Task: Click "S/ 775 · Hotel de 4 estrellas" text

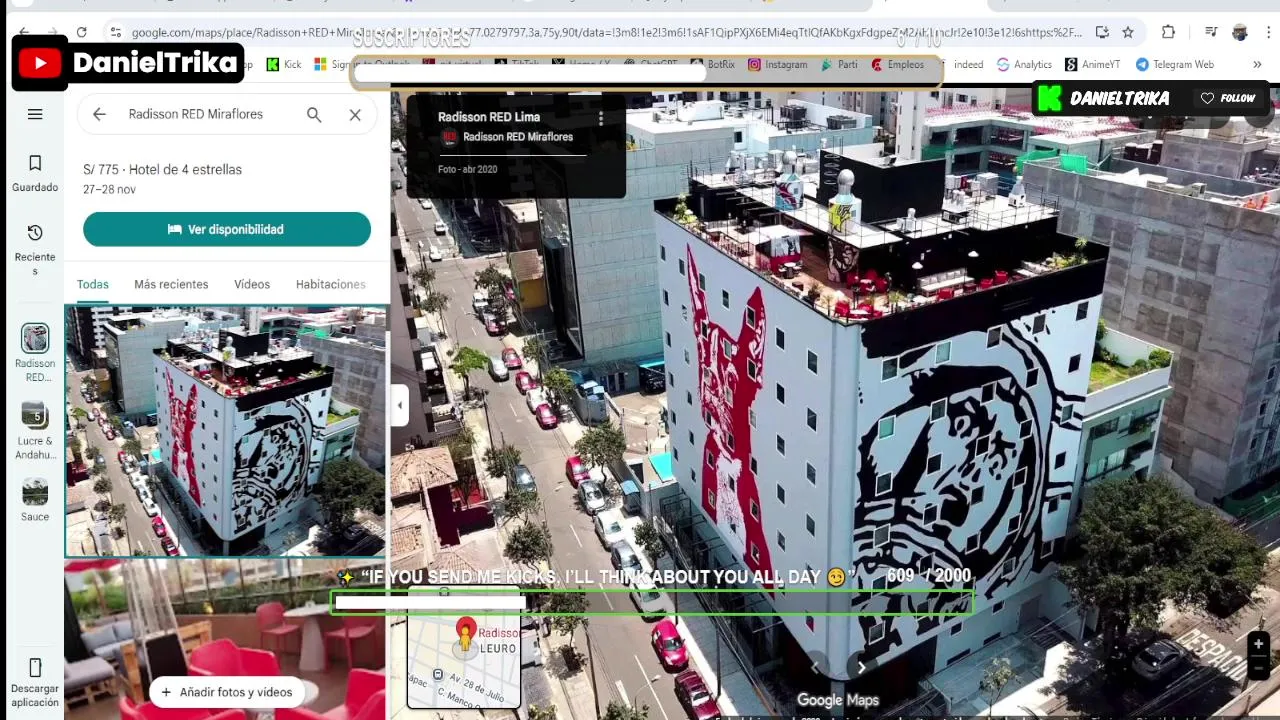Action: [x=162, y=169]
